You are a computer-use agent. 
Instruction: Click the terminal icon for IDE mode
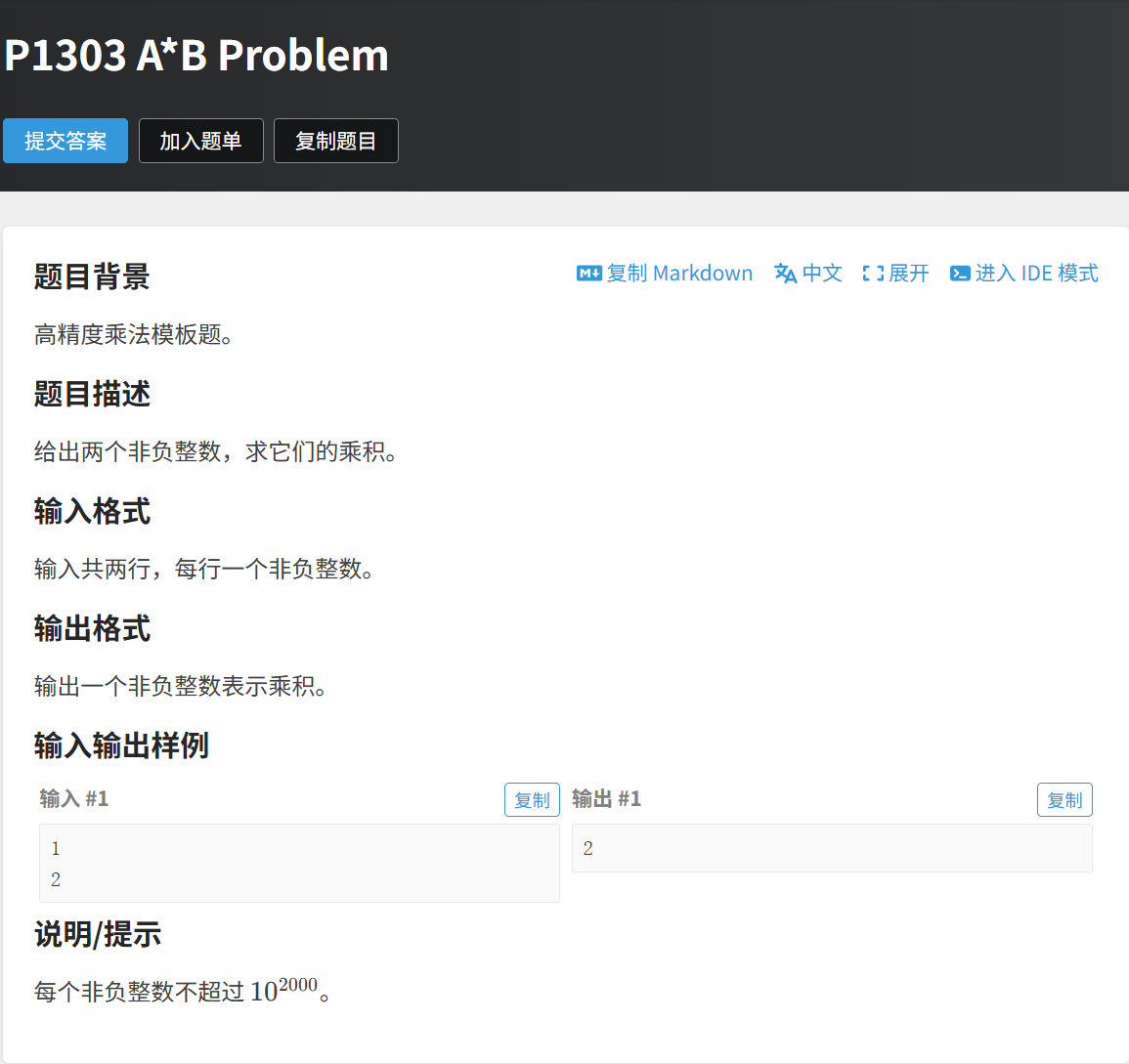click(960, 274)
